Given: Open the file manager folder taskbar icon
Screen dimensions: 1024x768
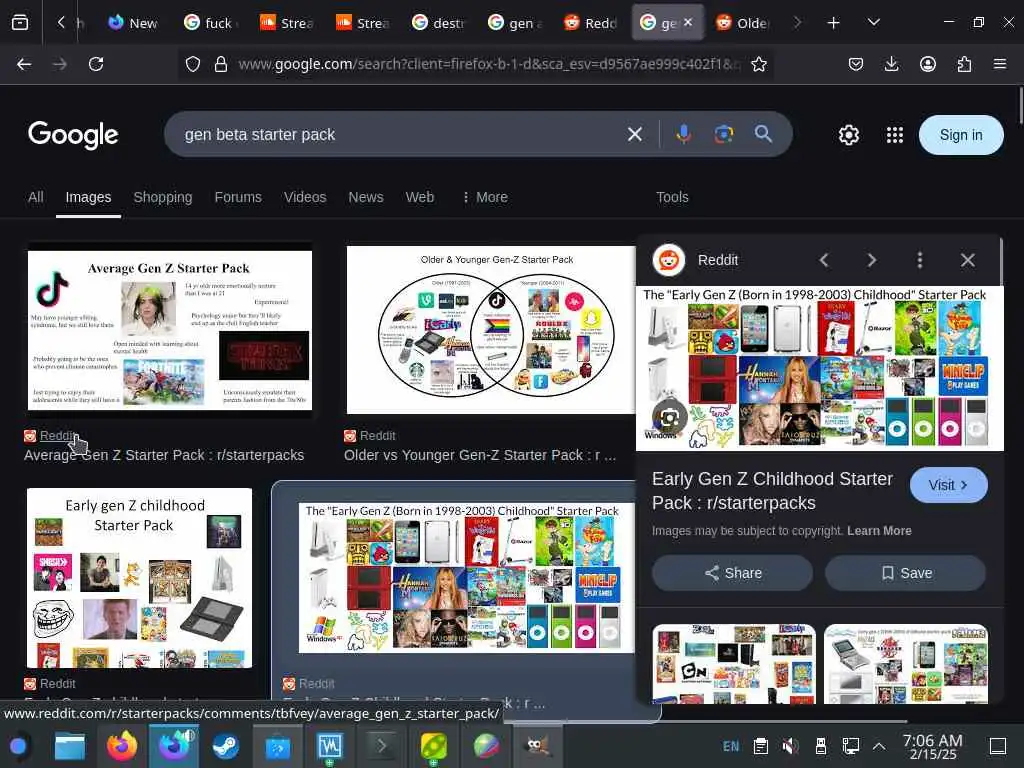Looking at the screenshot, I should tap(70, 746).
